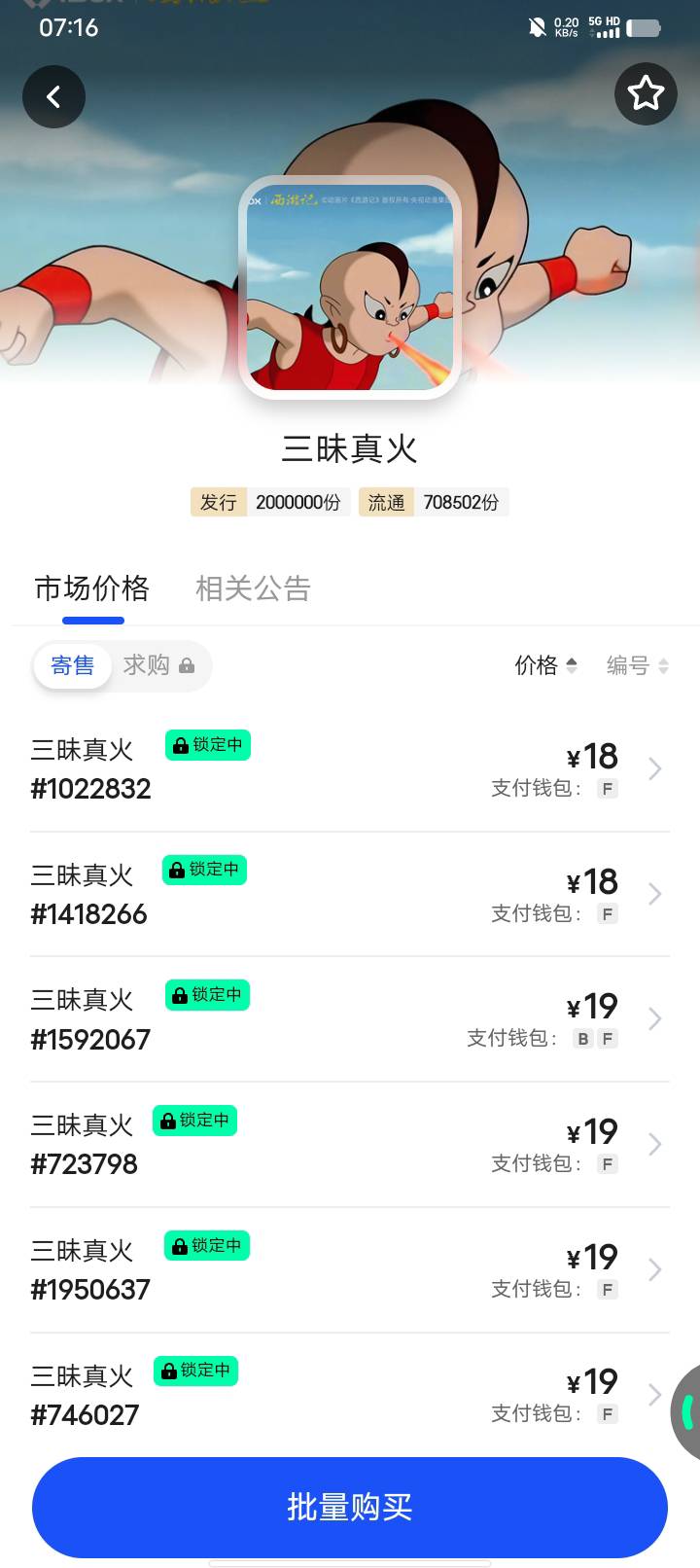The image size is (700, 1568).
Task: Switch to the 求购 toggle option
Action: (x=158, y=665)
